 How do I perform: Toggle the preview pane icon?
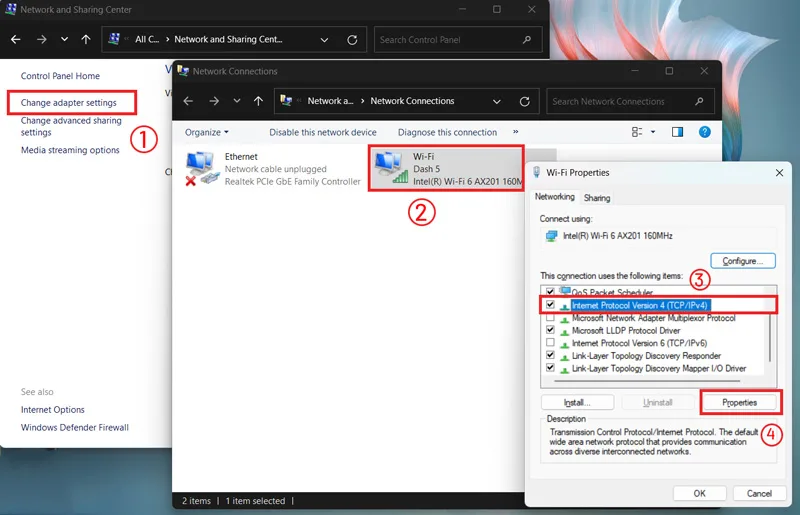click(x=677, y=132)
